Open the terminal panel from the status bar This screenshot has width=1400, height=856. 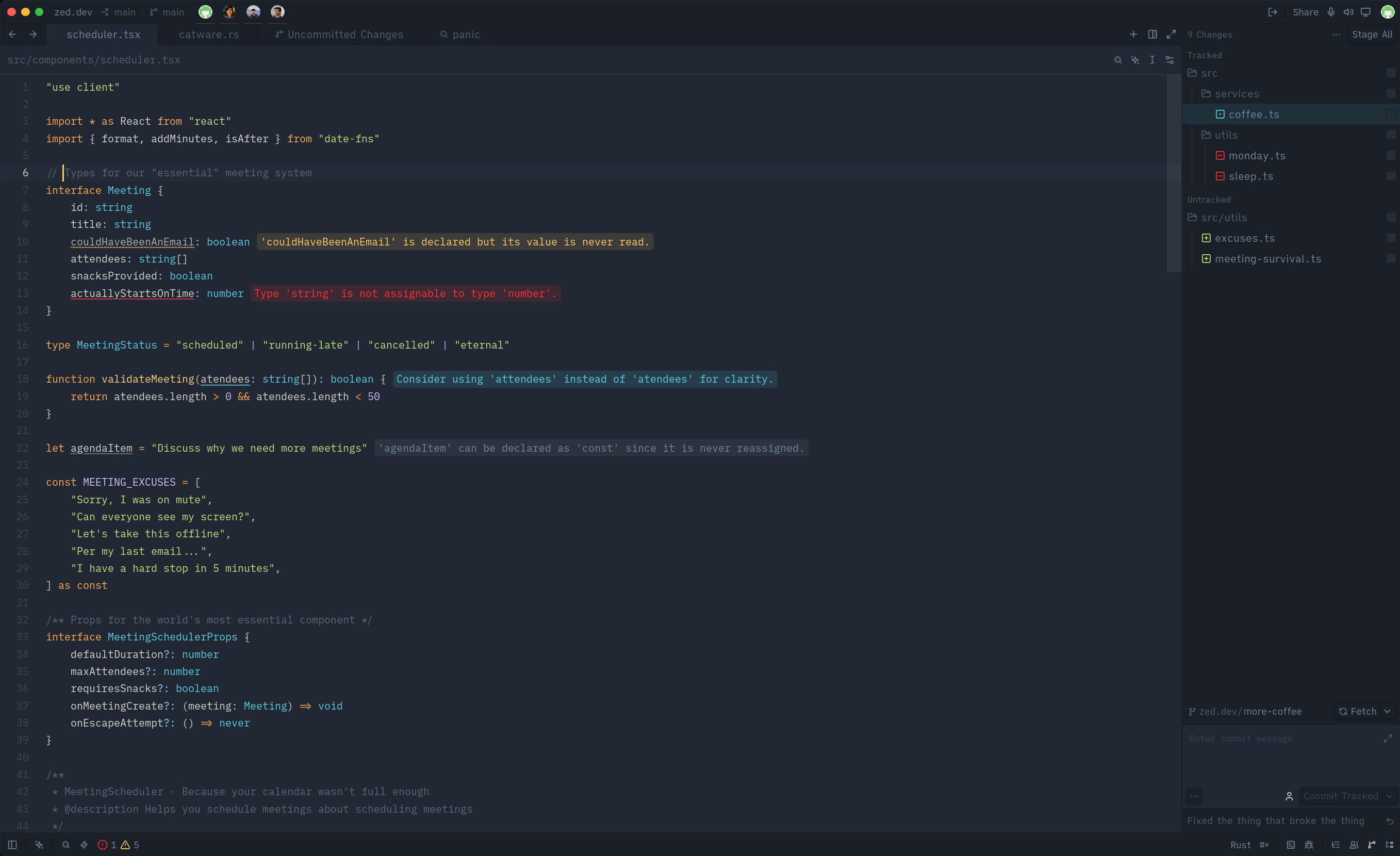pos(1290,845)
